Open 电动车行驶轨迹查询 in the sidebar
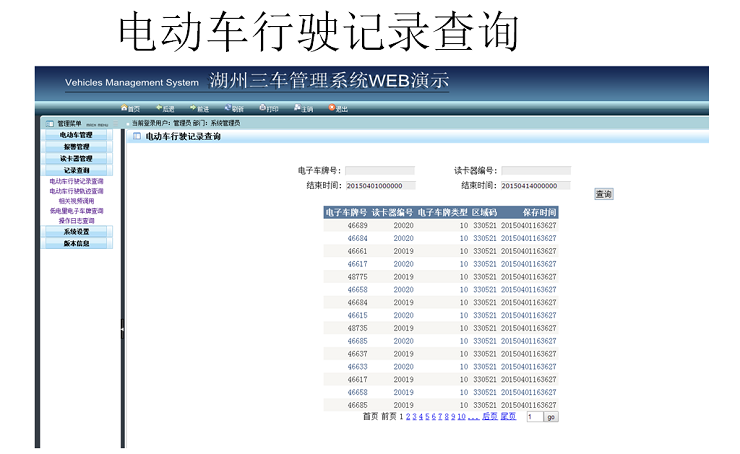Viewport: 740px width, 454px height. (x=76, y=191)
